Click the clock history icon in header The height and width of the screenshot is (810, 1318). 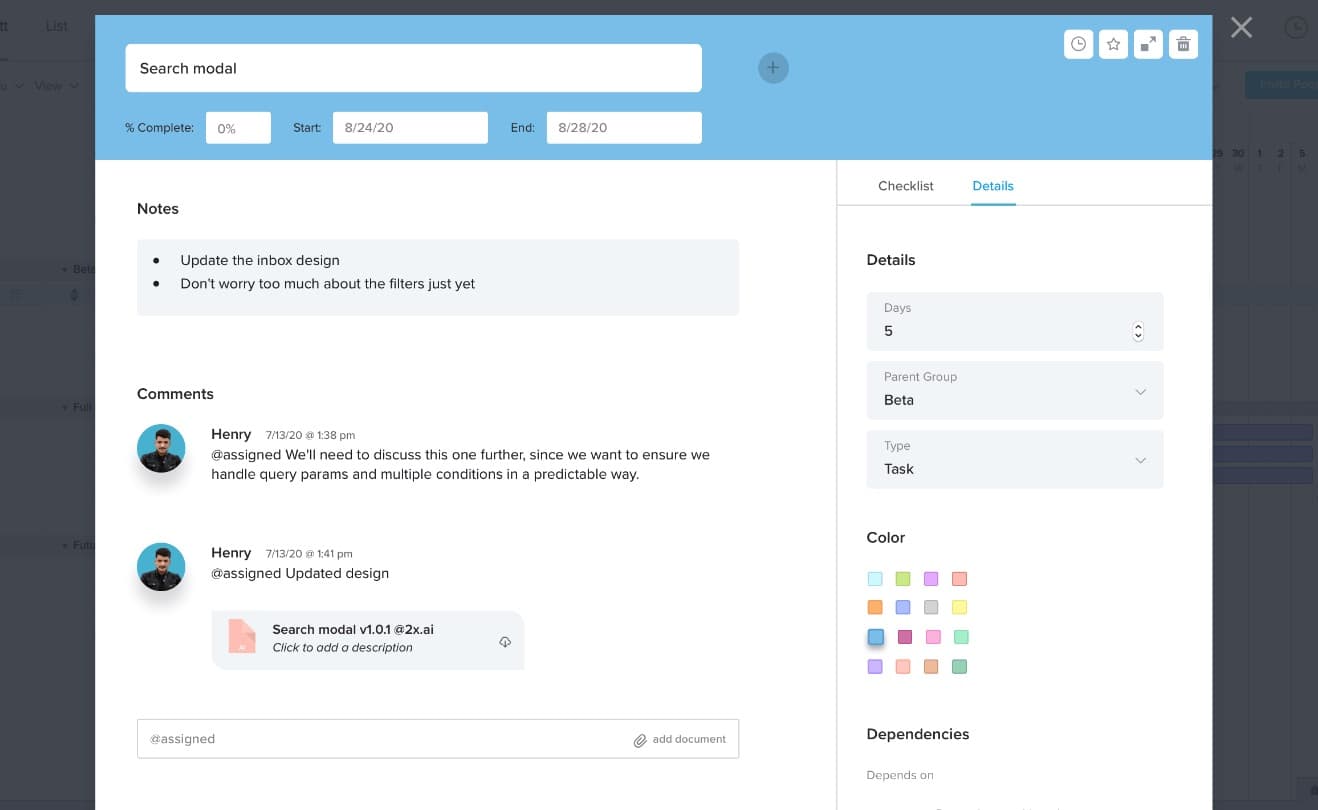(x=1078, y=44)
